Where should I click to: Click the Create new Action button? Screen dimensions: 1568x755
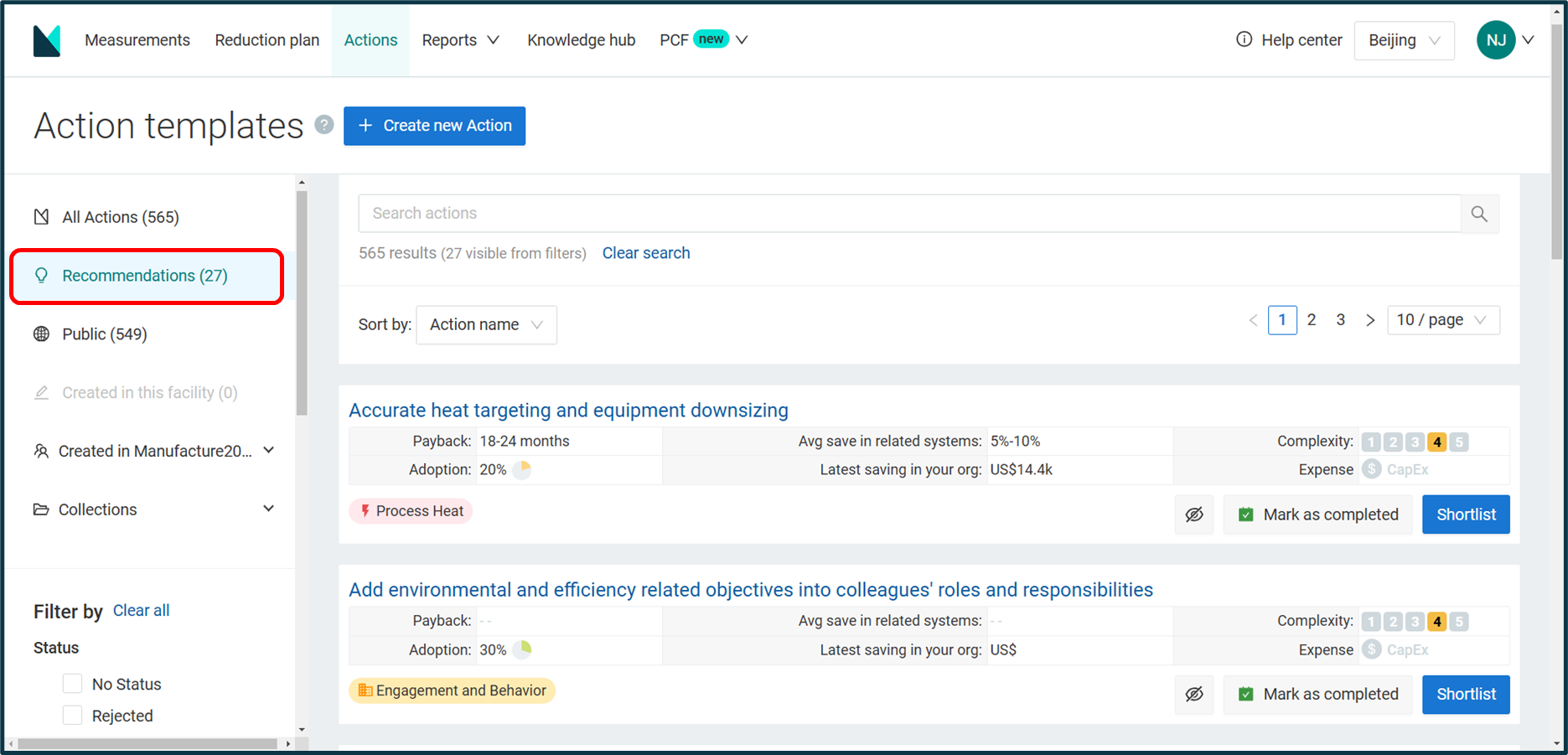pyautogui.click(x=434, y=126)
